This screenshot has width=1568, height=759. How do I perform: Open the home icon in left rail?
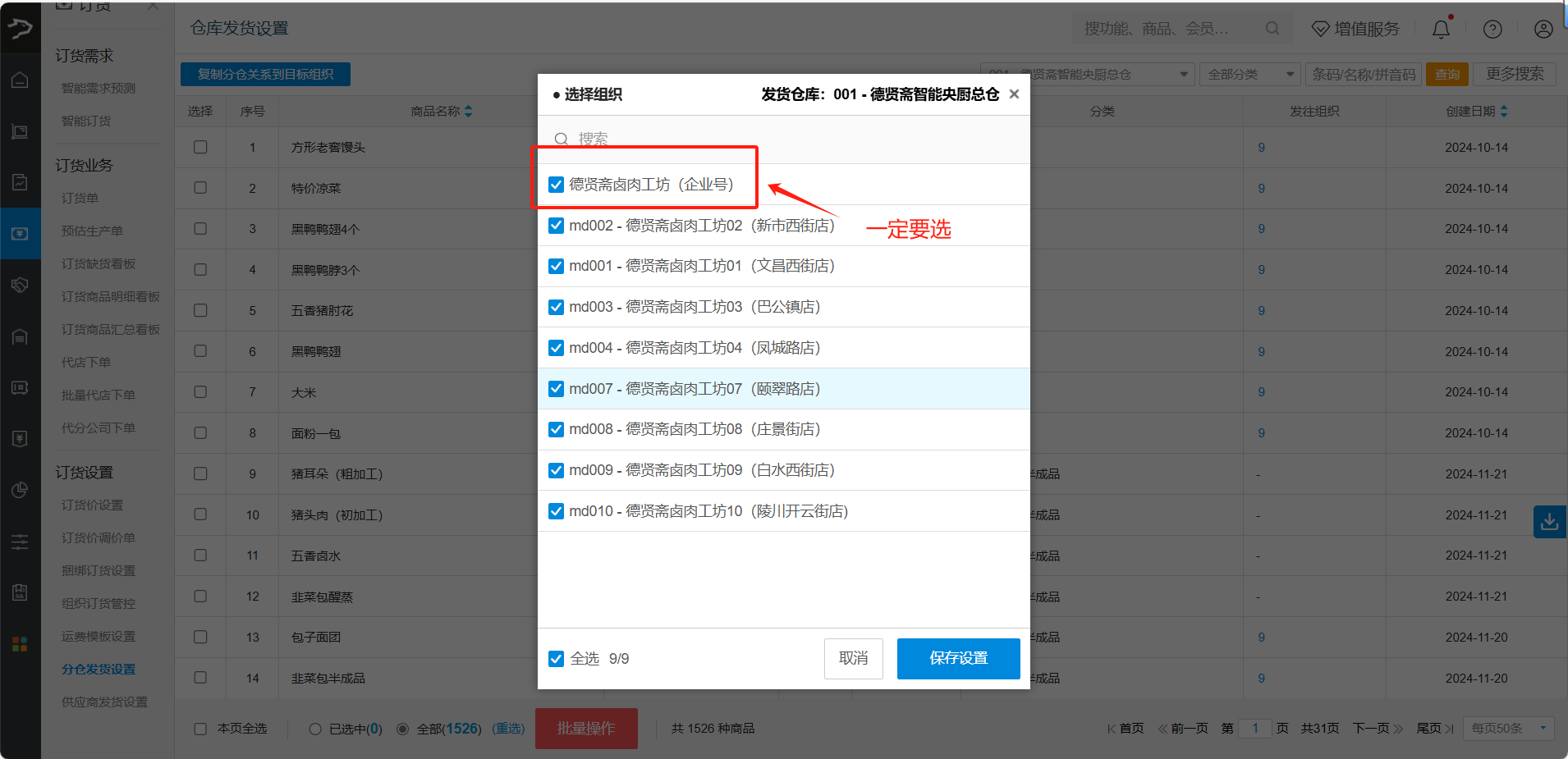pos(21,80)
